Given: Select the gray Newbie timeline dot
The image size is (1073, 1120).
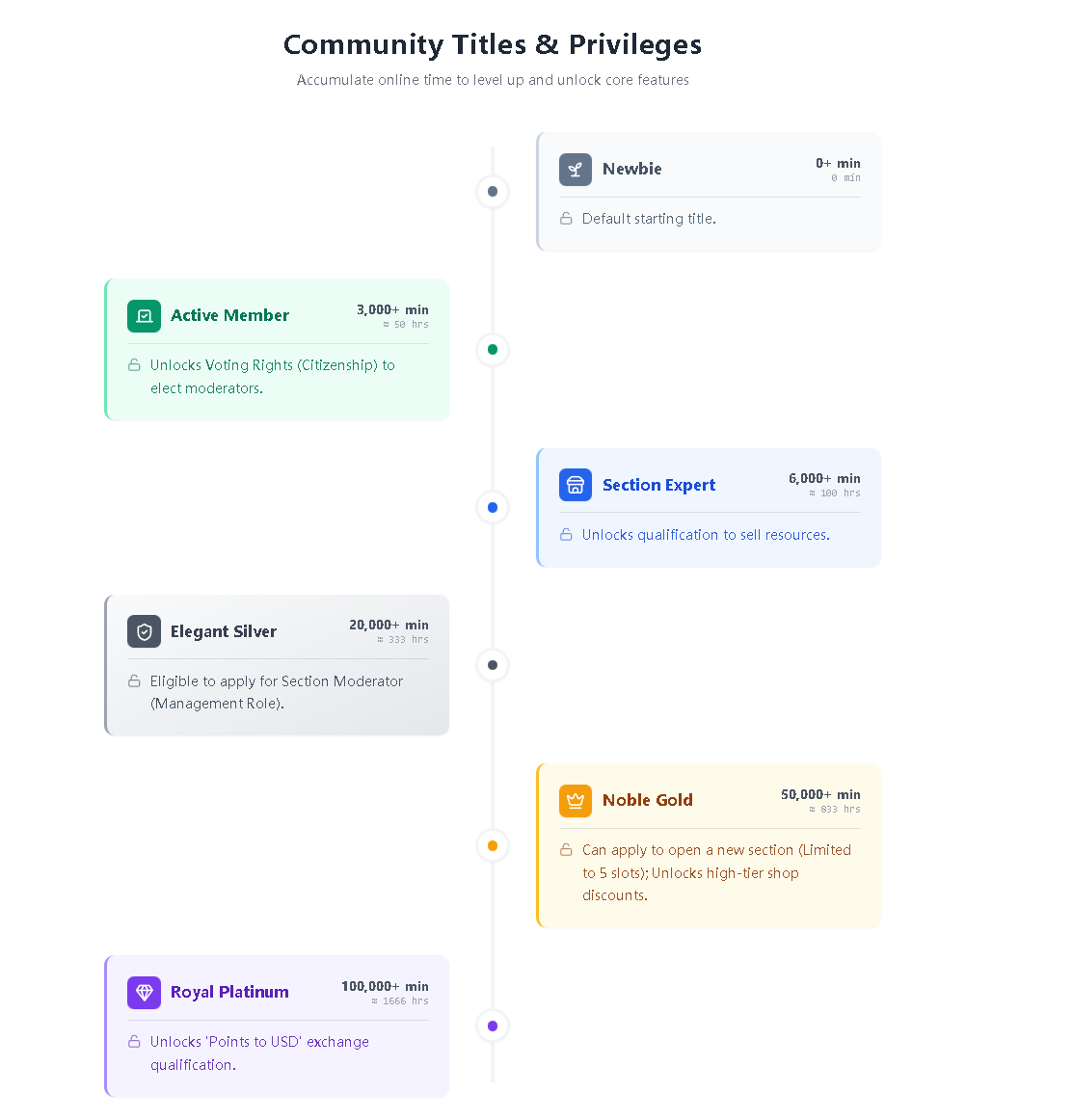Looking at the screenshot, I should pos(493,192).
